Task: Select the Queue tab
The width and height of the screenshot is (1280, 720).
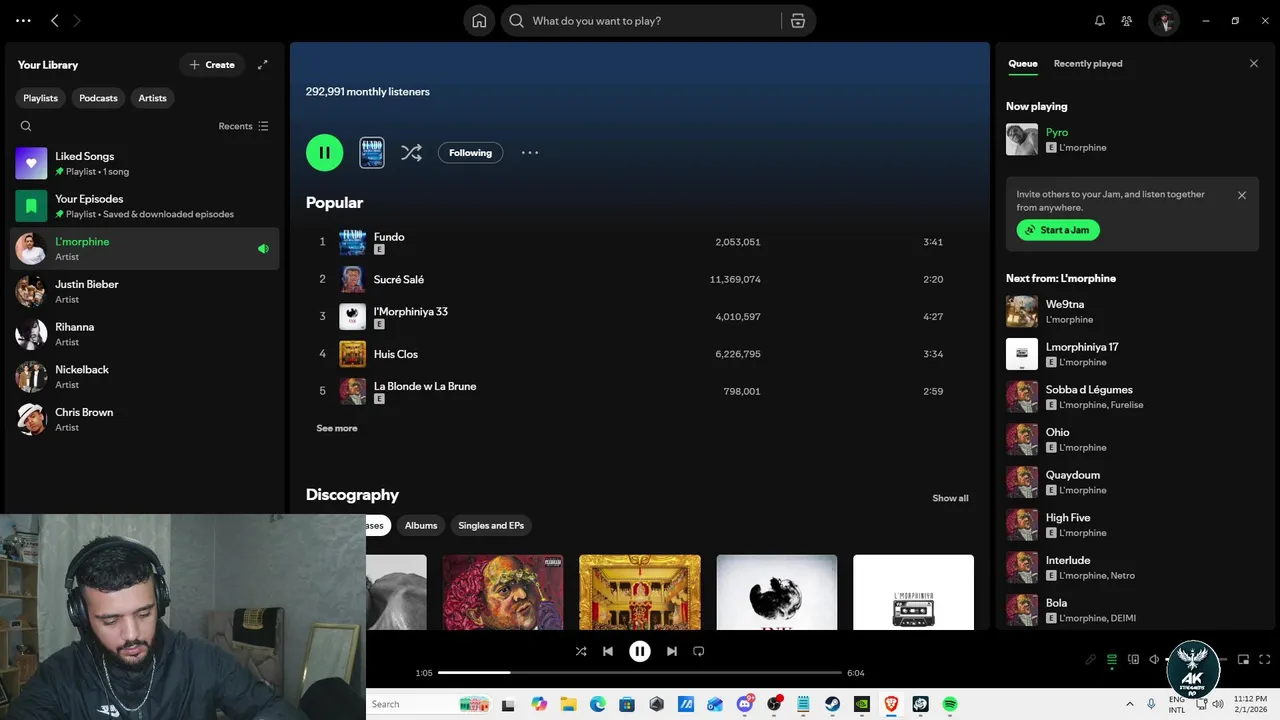Action: point(1023,63)
